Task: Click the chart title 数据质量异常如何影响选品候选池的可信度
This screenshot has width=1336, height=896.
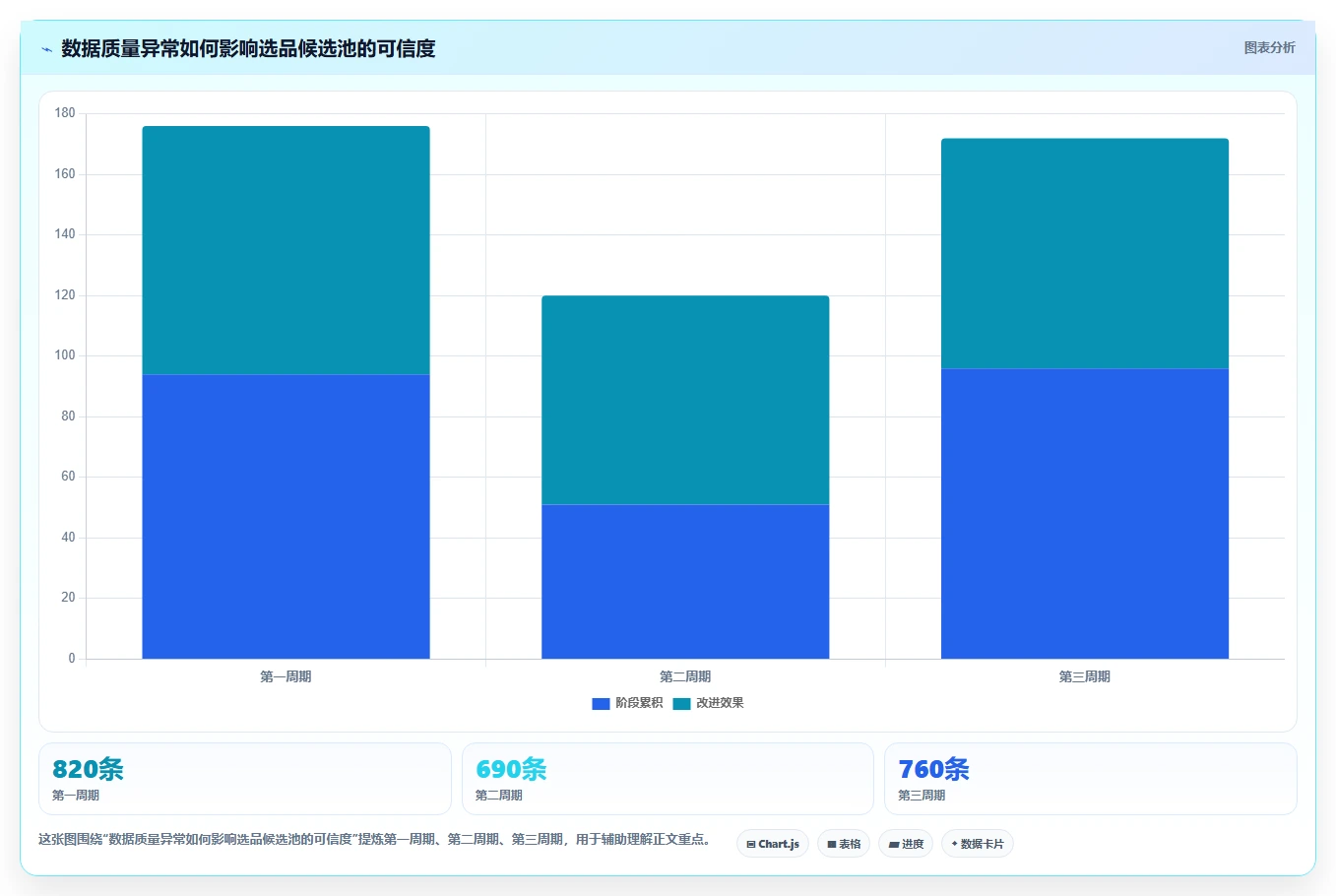Action: pos(248,48)
